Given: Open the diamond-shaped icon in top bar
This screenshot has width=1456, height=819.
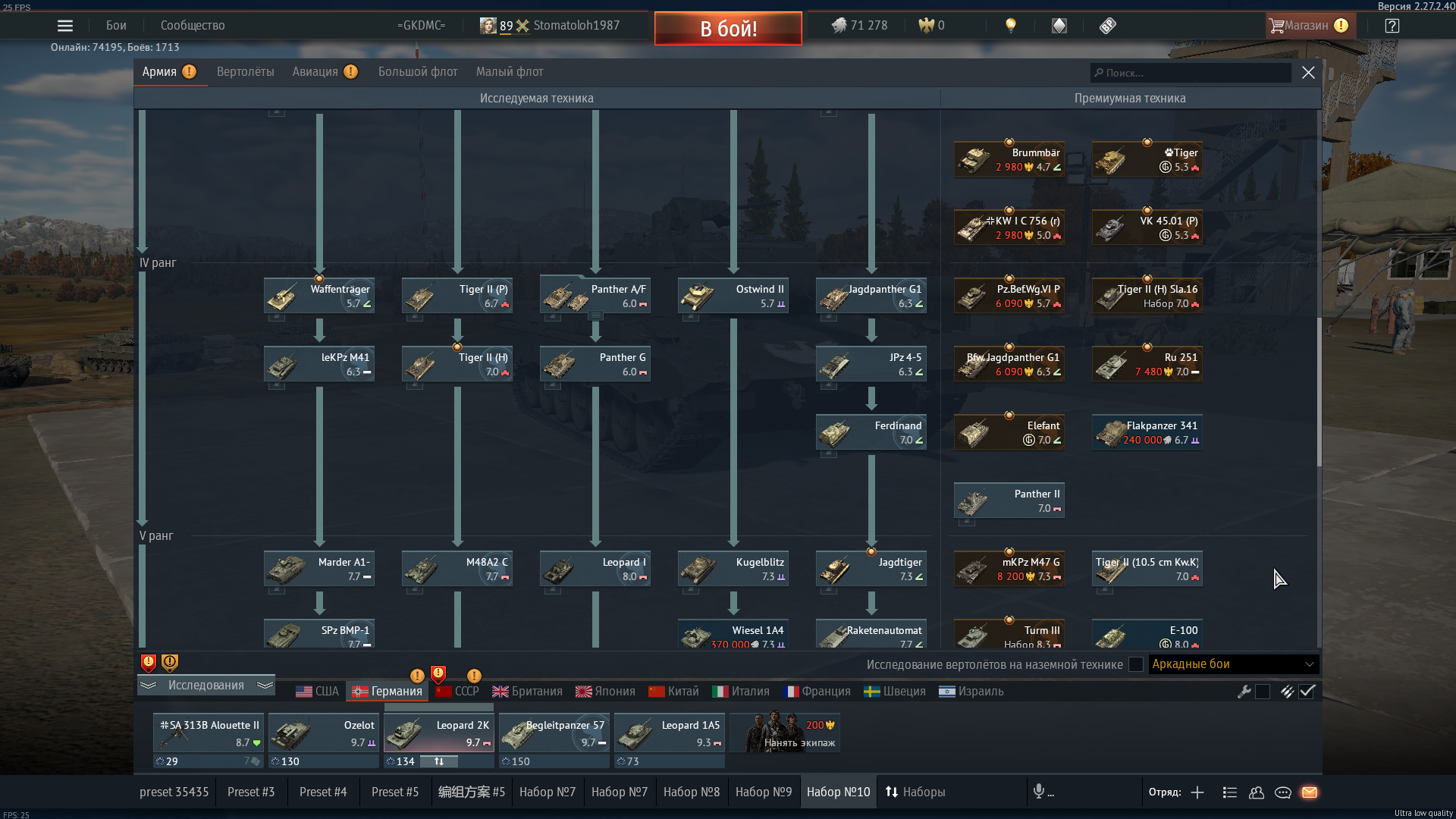Looking at the screenshot, I should [1059, 26].
